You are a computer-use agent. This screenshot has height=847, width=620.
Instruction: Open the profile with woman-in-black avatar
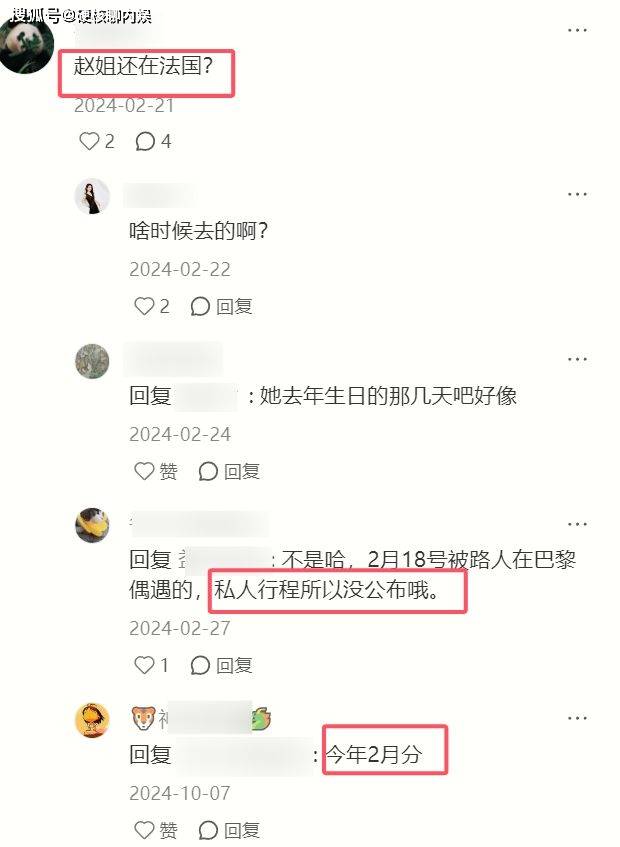[92, 196]
